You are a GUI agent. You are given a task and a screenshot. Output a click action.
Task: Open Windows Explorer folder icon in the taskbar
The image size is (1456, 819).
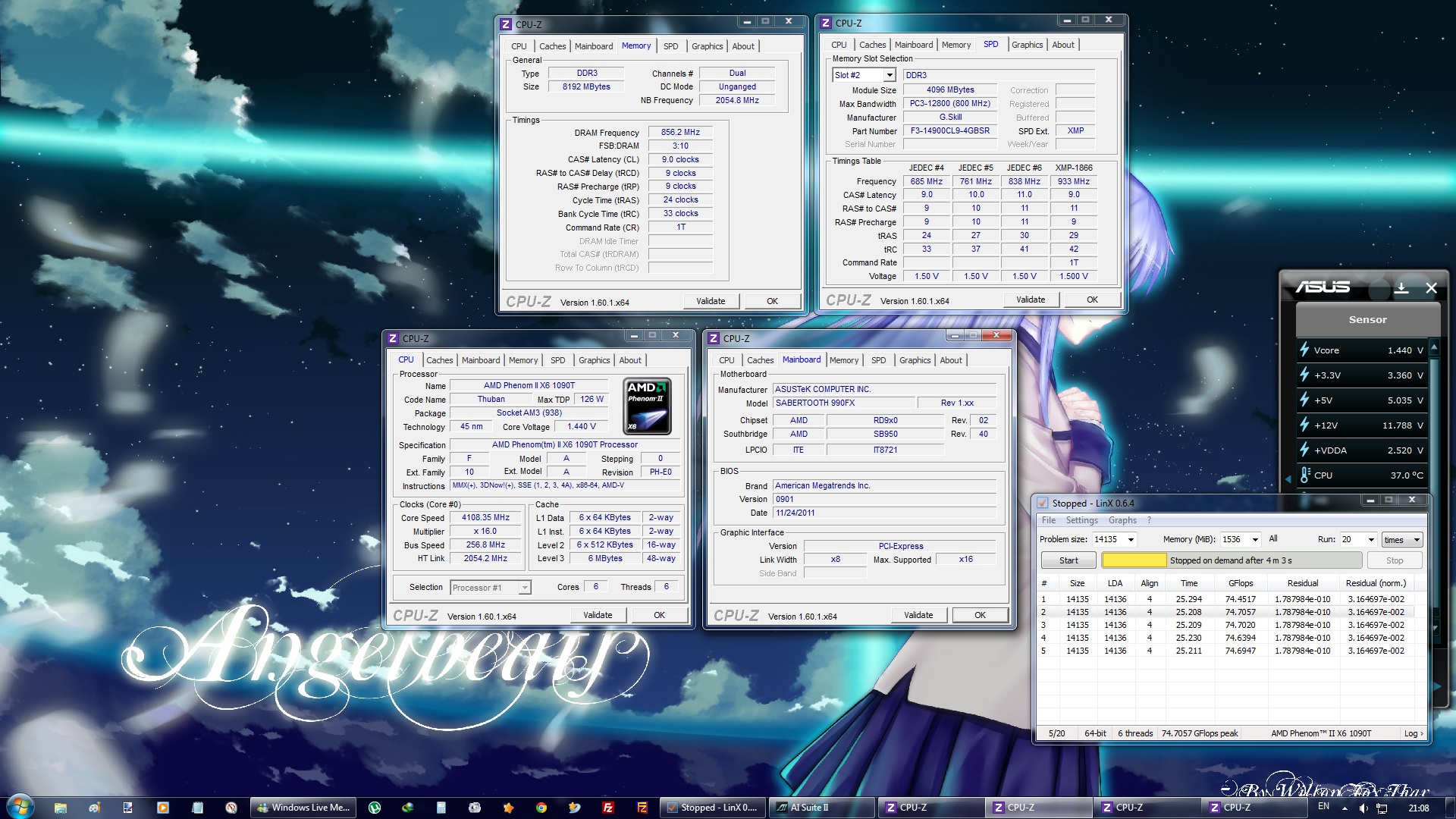(61, 808)
